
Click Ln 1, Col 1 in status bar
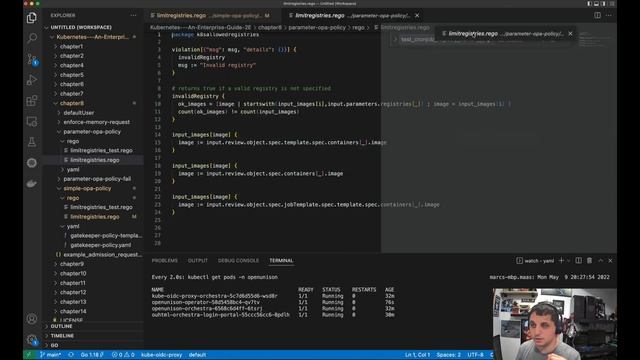[417, 355]
